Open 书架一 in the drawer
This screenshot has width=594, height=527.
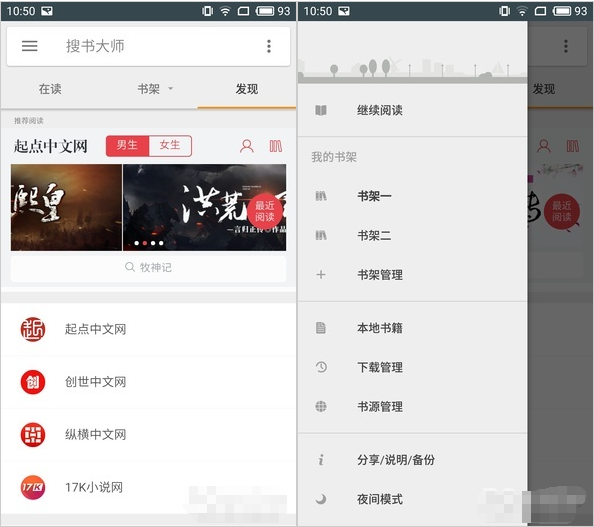413,196
